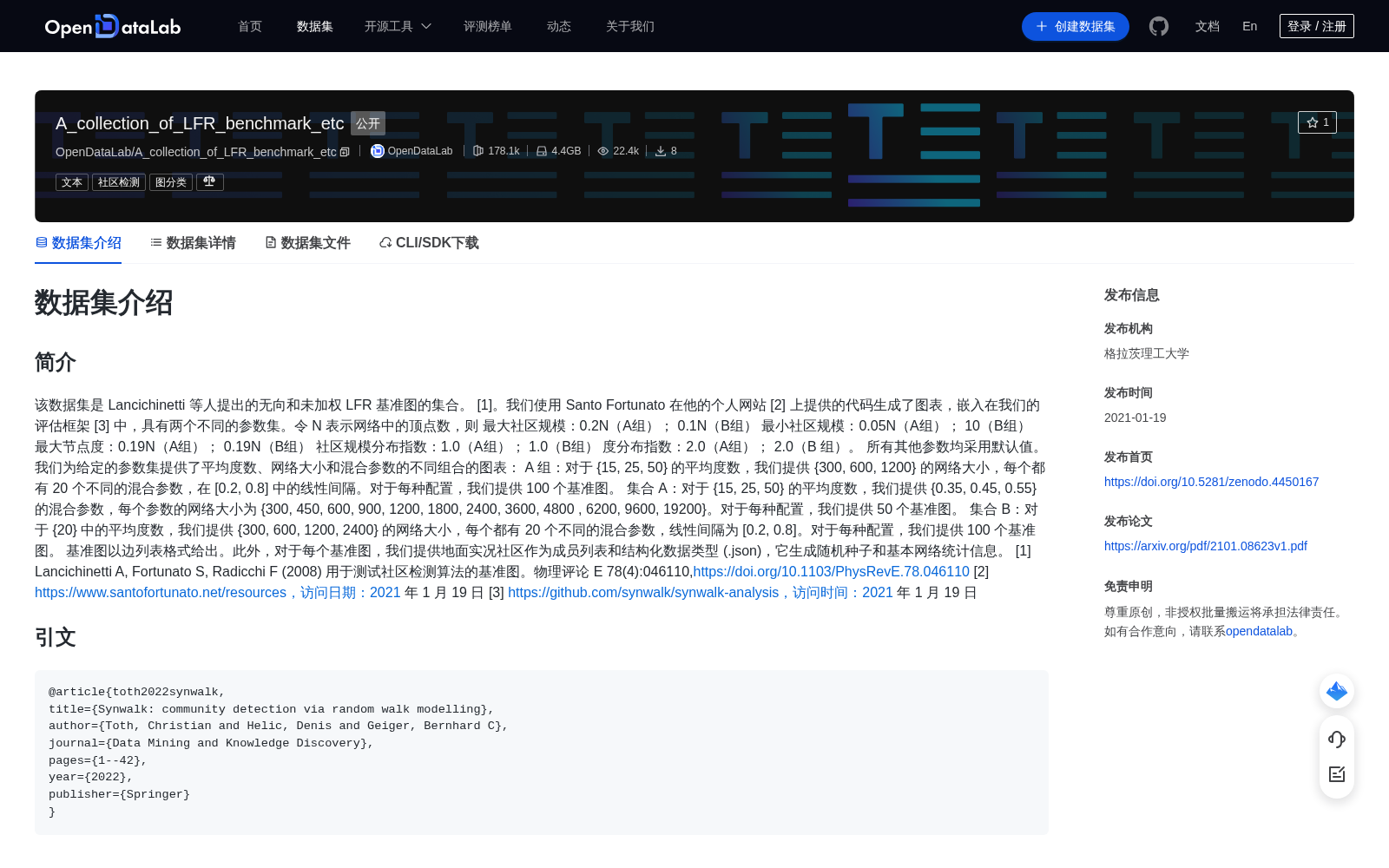Image resolution: width=1389 pixels, height=868 pixels.
Task: Open 关于我们 navigation item
Action: (630, 26)
